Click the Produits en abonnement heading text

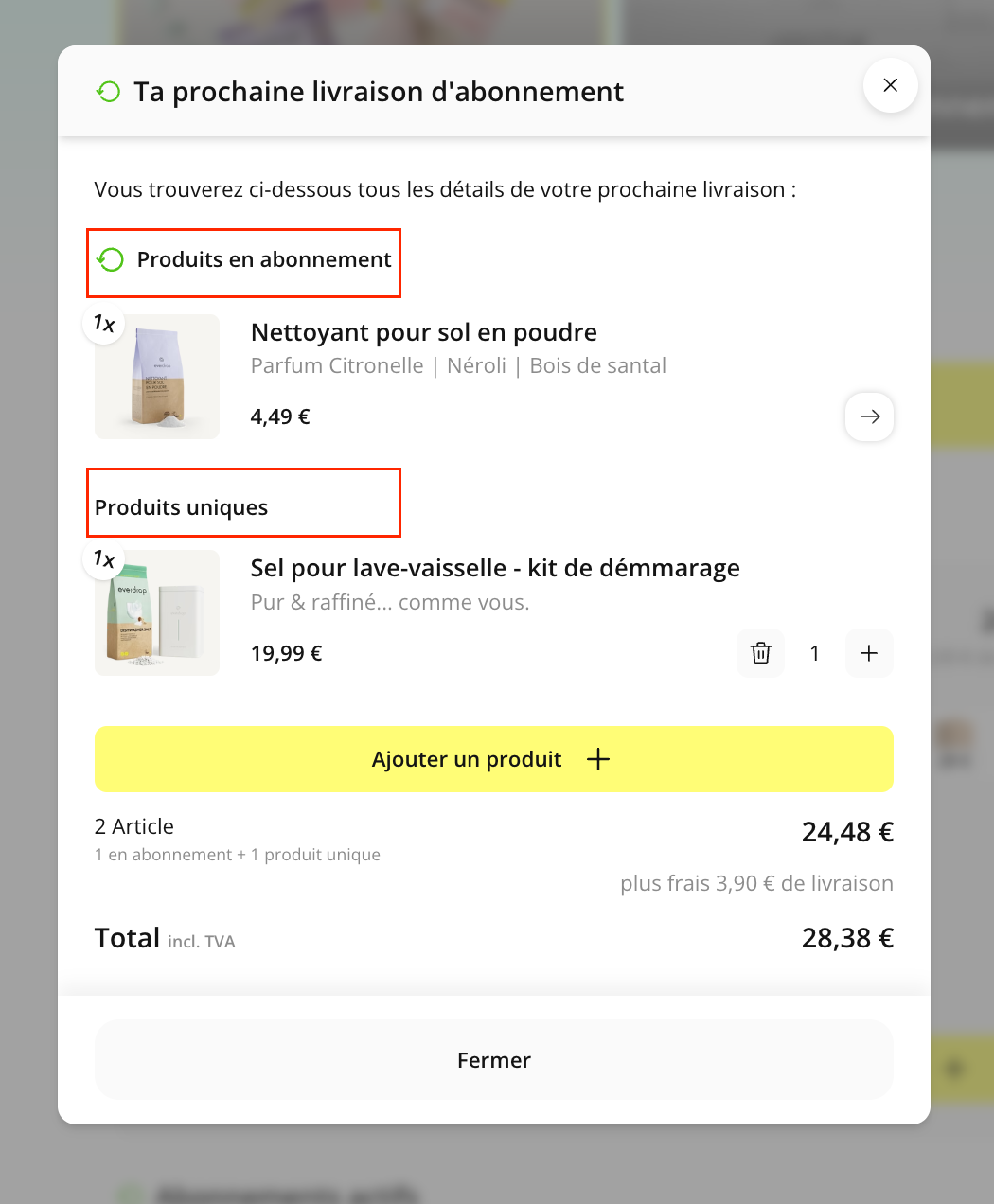(264, 259)
